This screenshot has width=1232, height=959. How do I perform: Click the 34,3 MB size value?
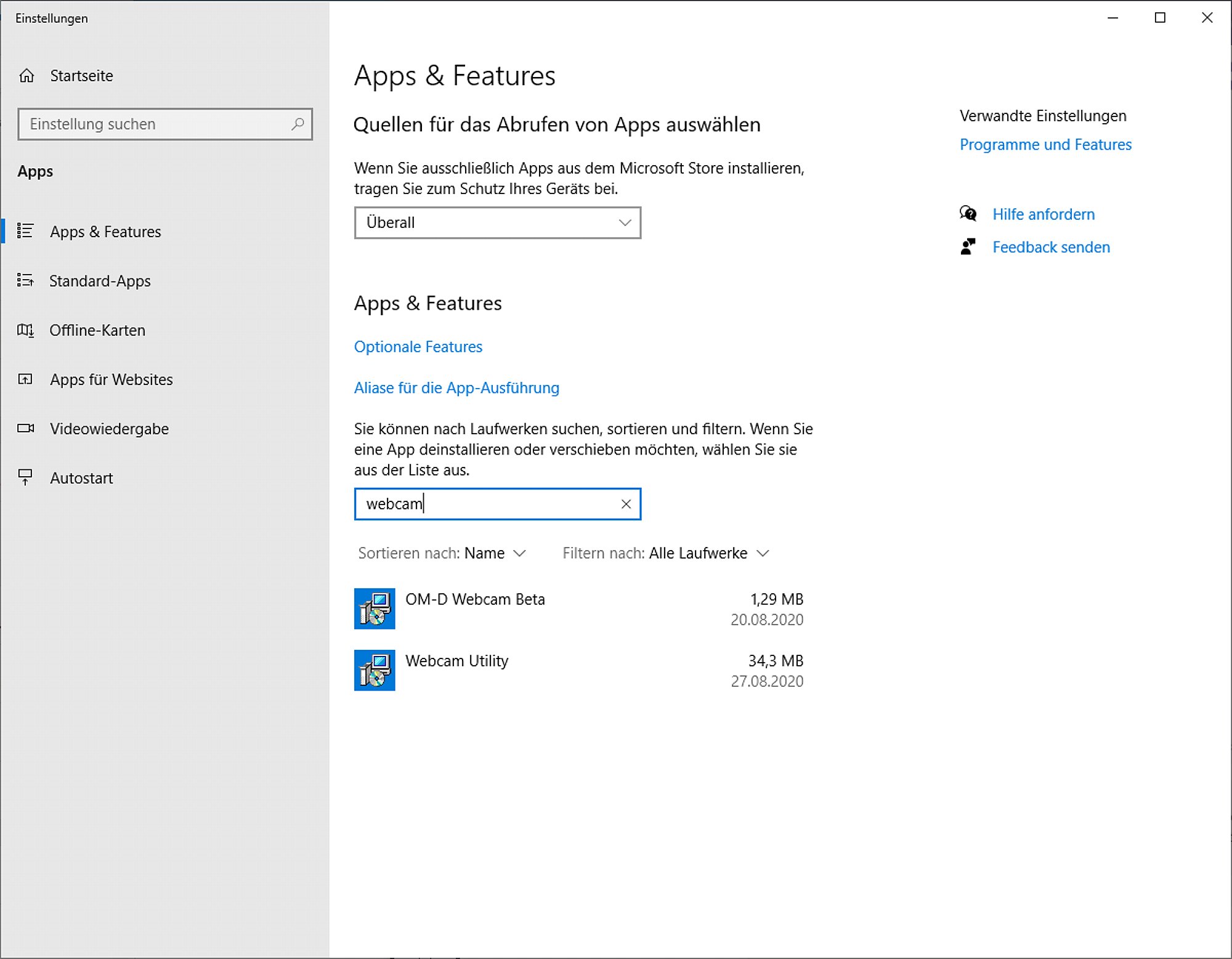point(776,660)
